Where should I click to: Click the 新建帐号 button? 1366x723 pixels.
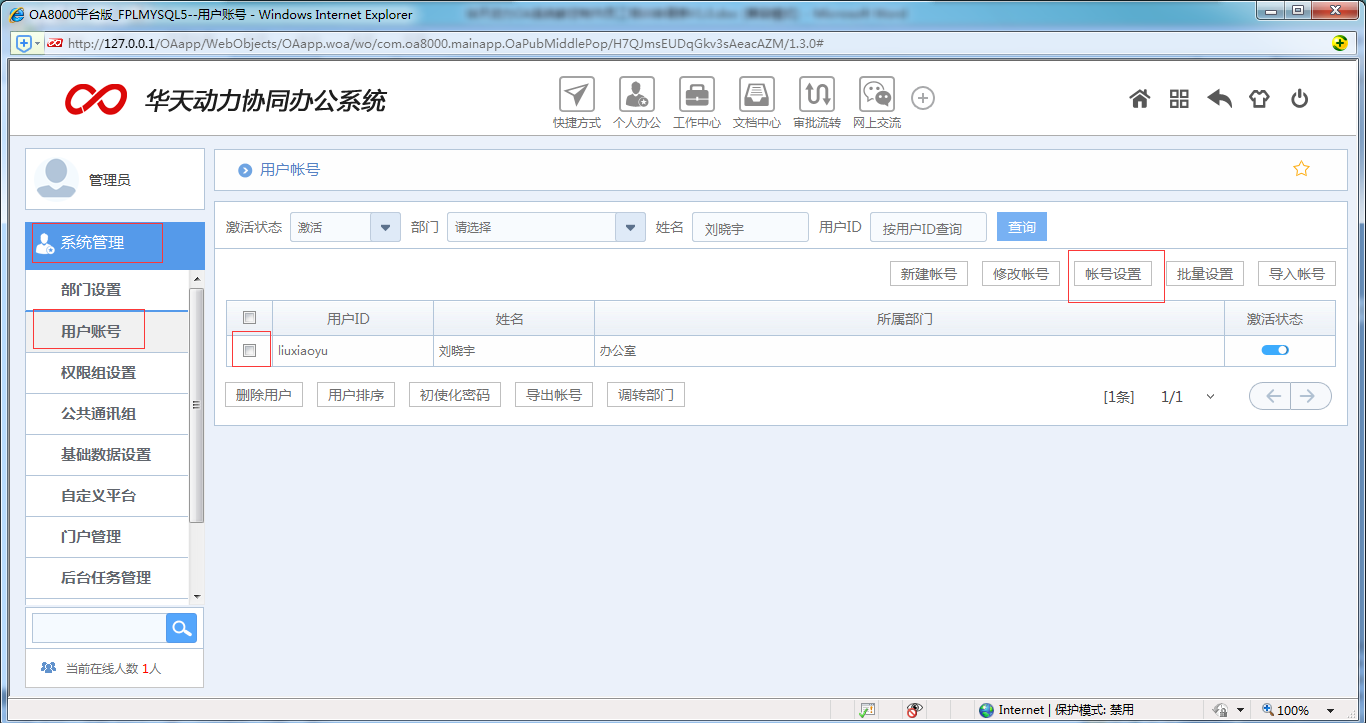[x=928, y=273]
